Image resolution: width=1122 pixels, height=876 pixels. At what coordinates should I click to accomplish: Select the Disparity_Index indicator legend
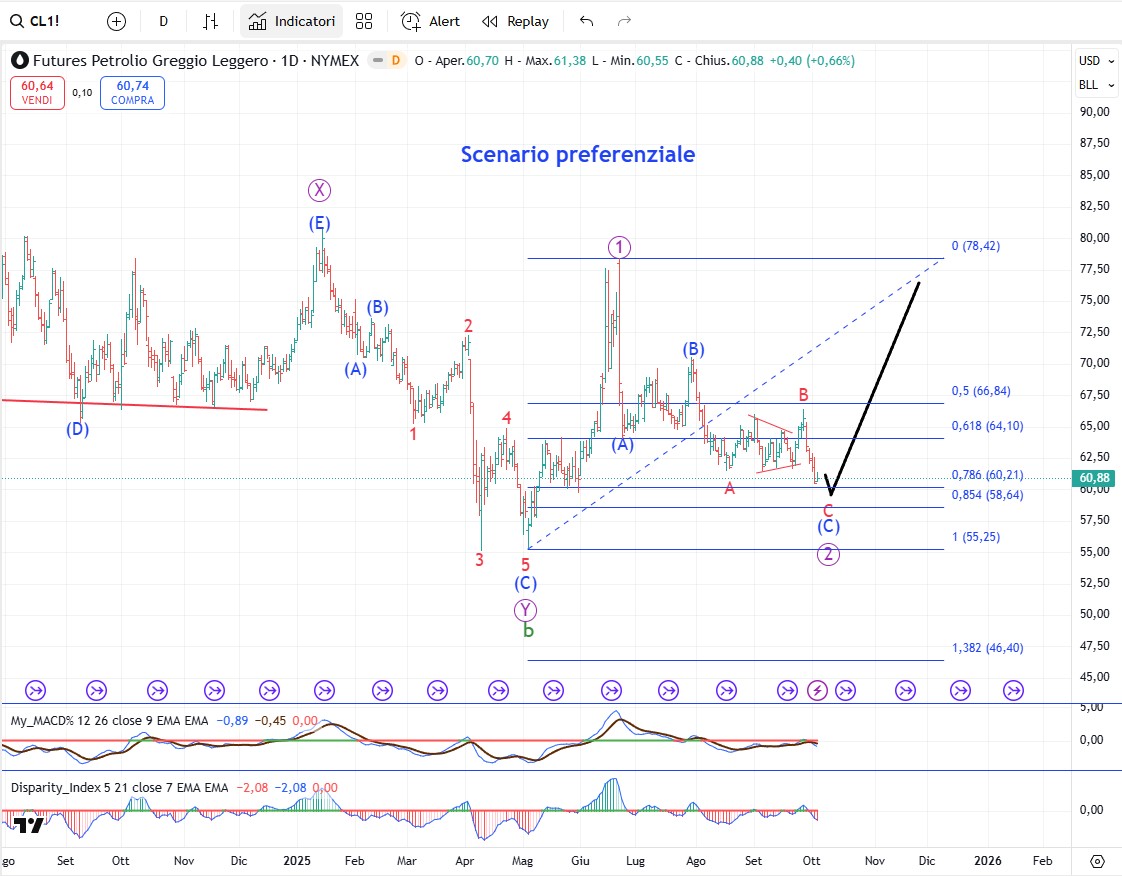119,787
